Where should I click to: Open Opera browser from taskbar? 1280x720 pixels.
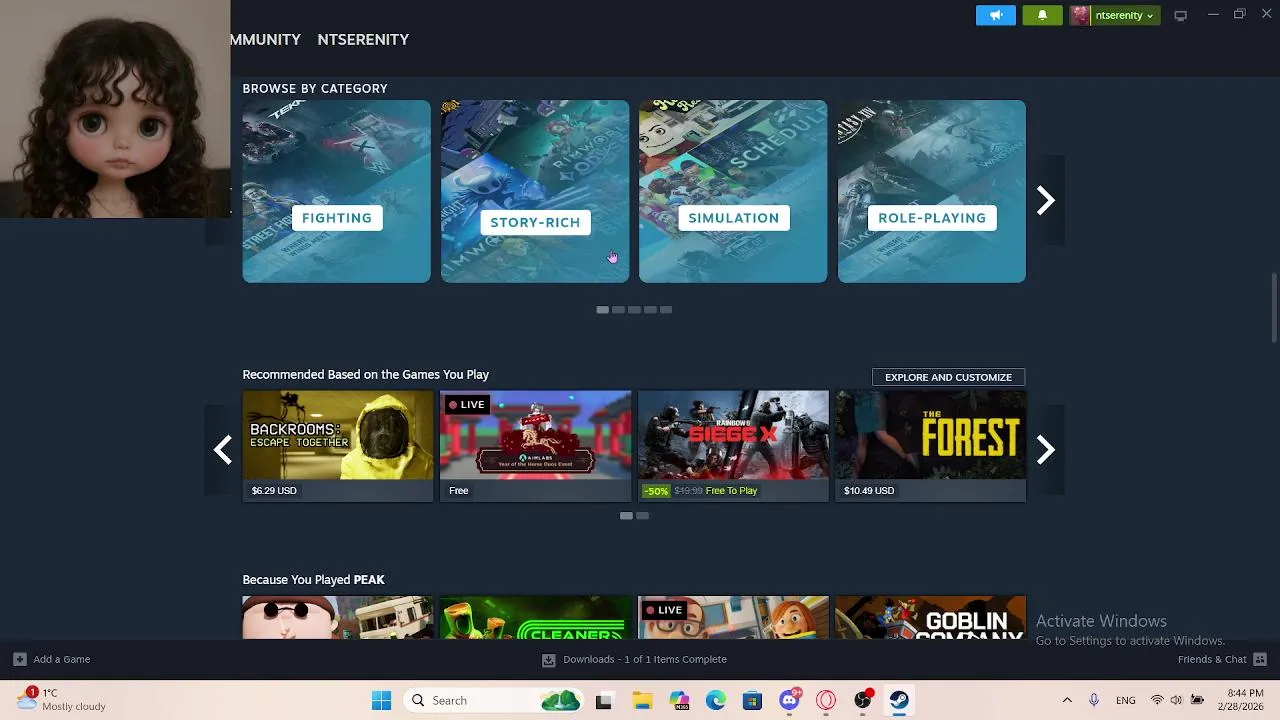pyautogui.click(x=826, y=701)
